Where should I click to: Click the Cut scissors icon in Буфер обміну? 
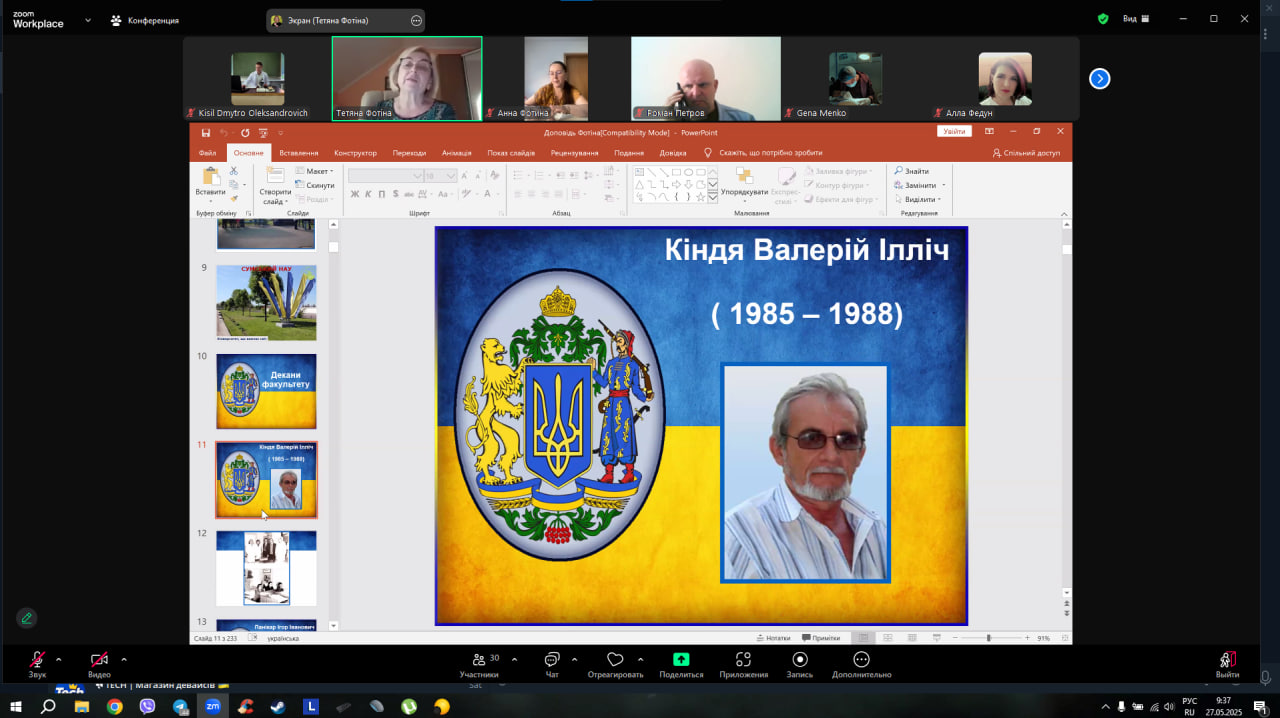click(234, 171)
